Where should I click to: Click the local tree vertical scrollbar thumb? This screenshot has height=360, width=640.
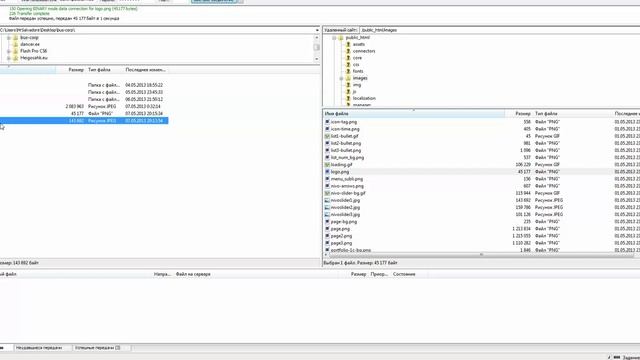click(316, 47)
